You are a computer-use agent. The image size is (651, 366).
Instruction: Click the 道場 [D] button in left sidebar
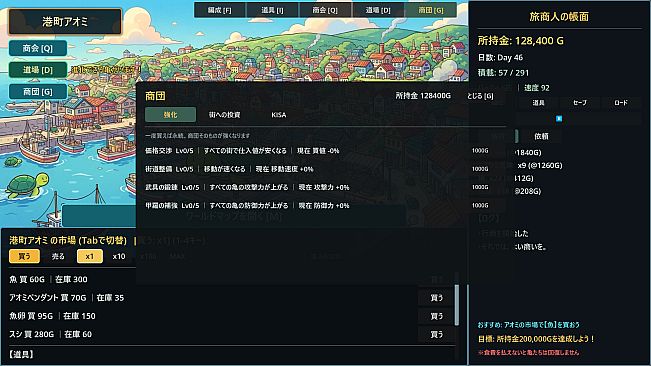point(38,70)
